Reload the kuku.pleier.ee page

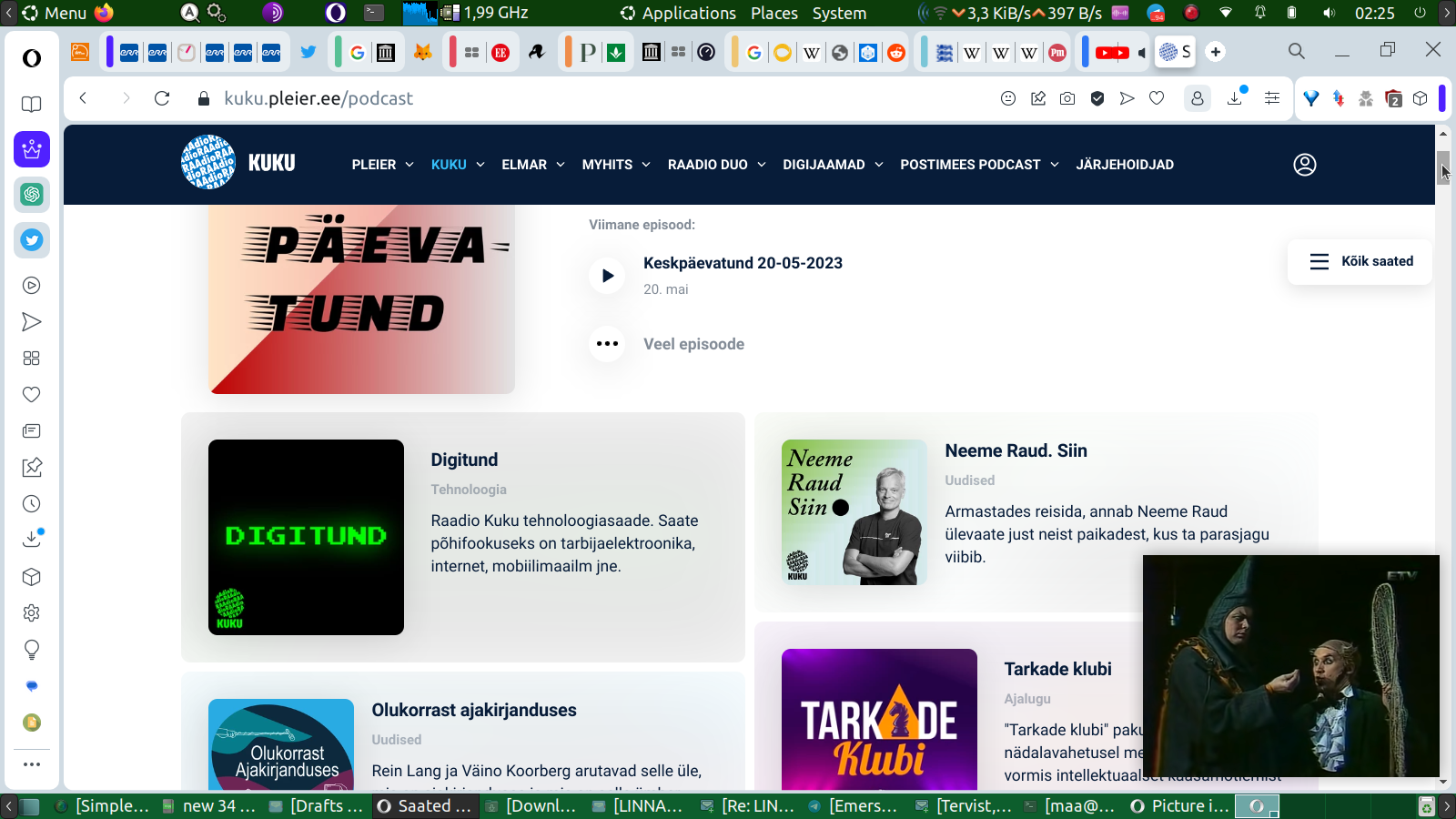pos(162,98)
